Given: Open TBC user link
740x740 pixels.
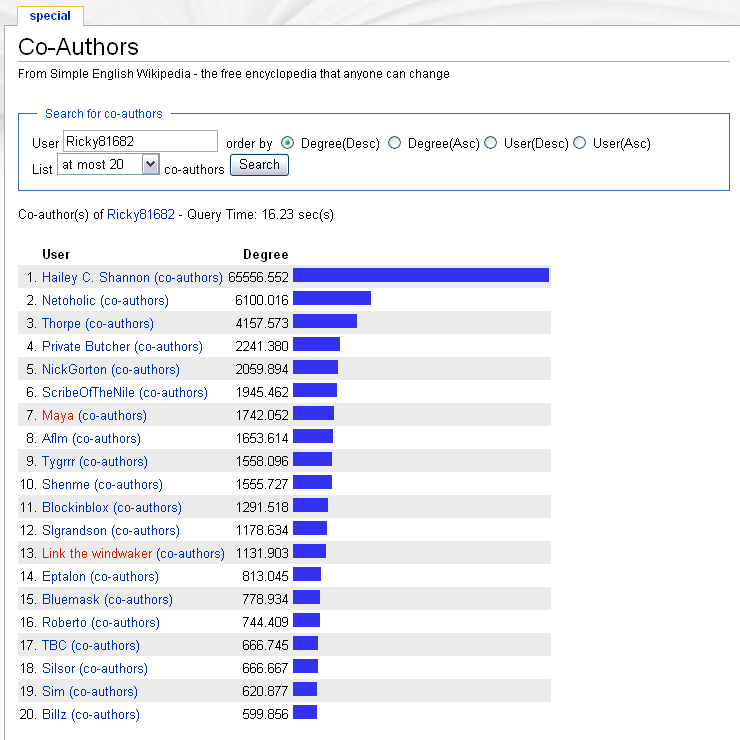Looking at the screenshot, I should pyautogui.click(x=54, y=645).
